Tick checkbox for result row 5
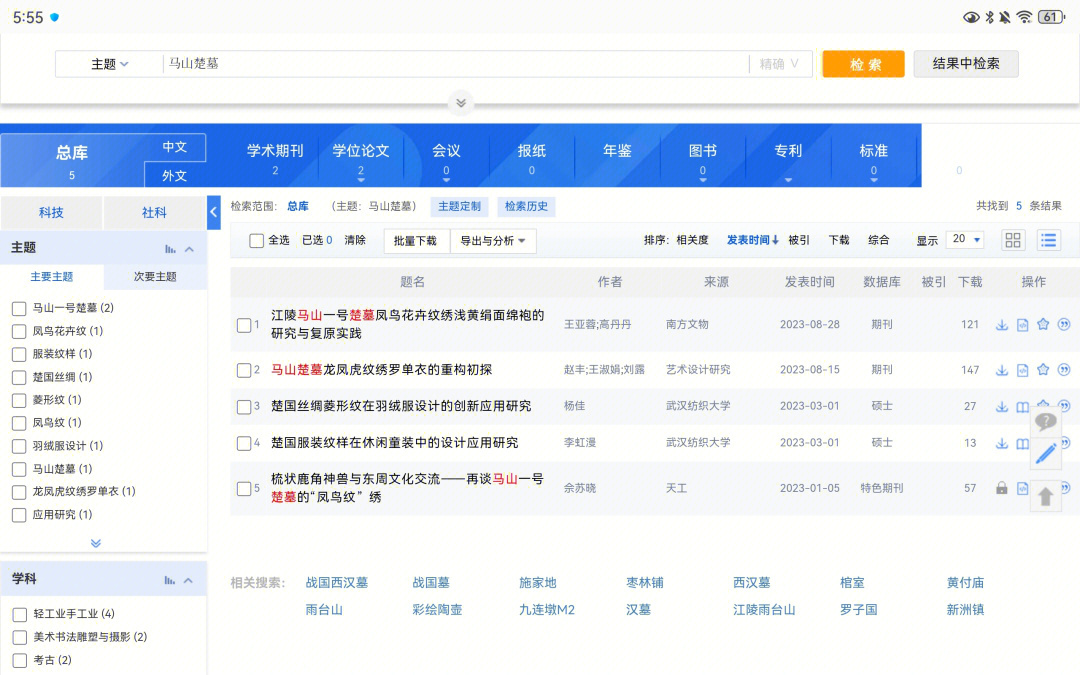Viewport: 1080px width, 675px height. [244, 488]
